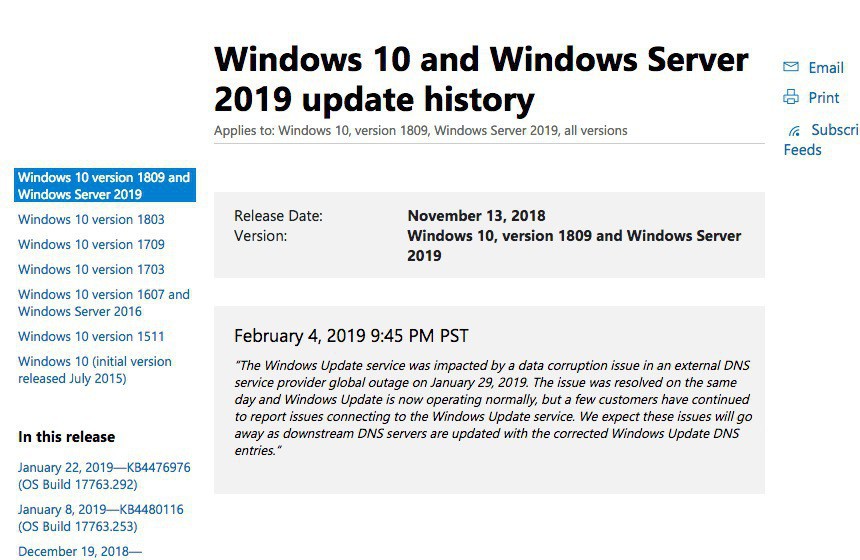860x560 pixels.
Task: Click the November 13, 2018 release date
Action: [476, 216]
